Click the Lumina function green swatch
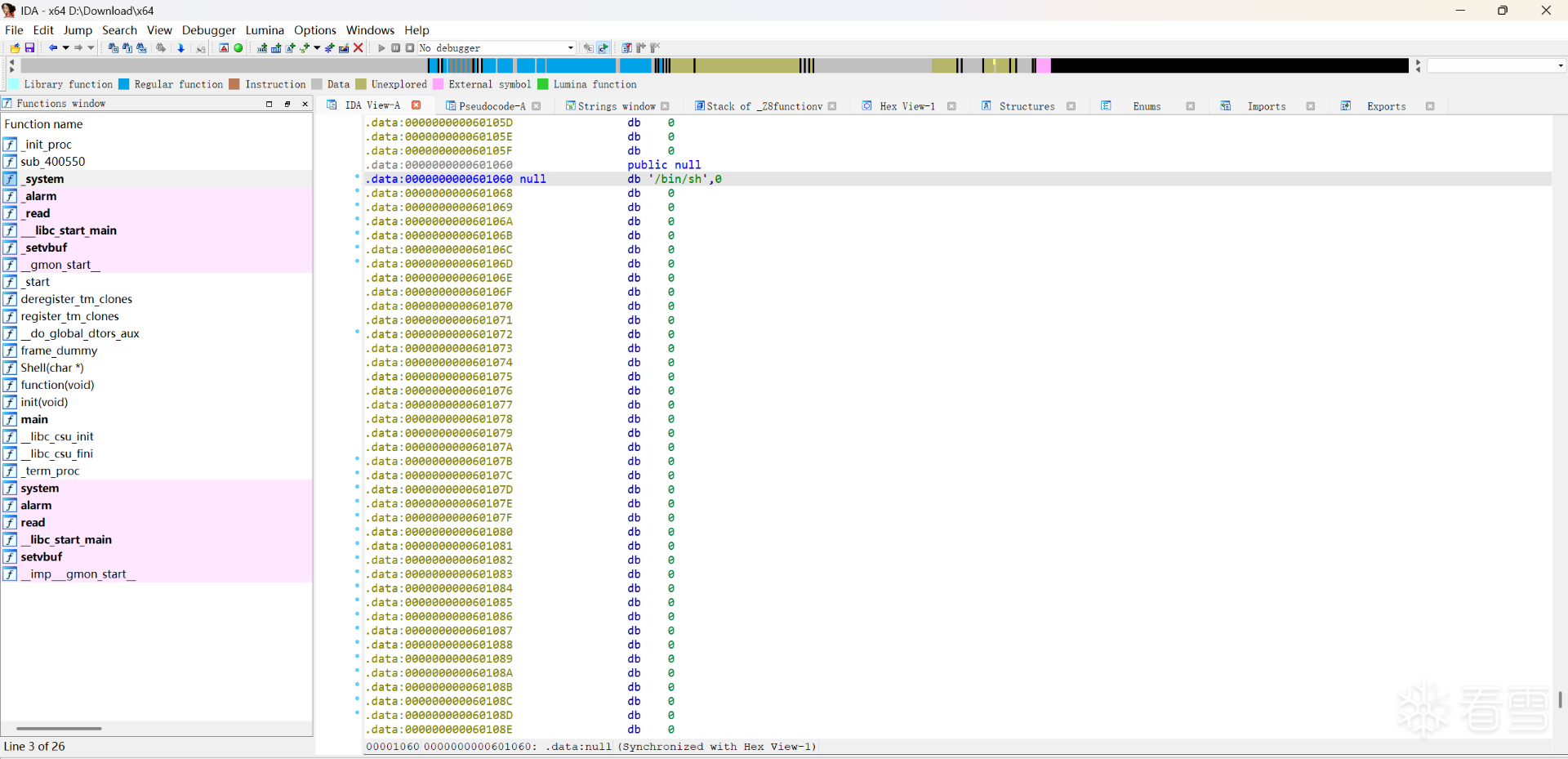This screenshot has width=1568, height=759. point(543,84)
